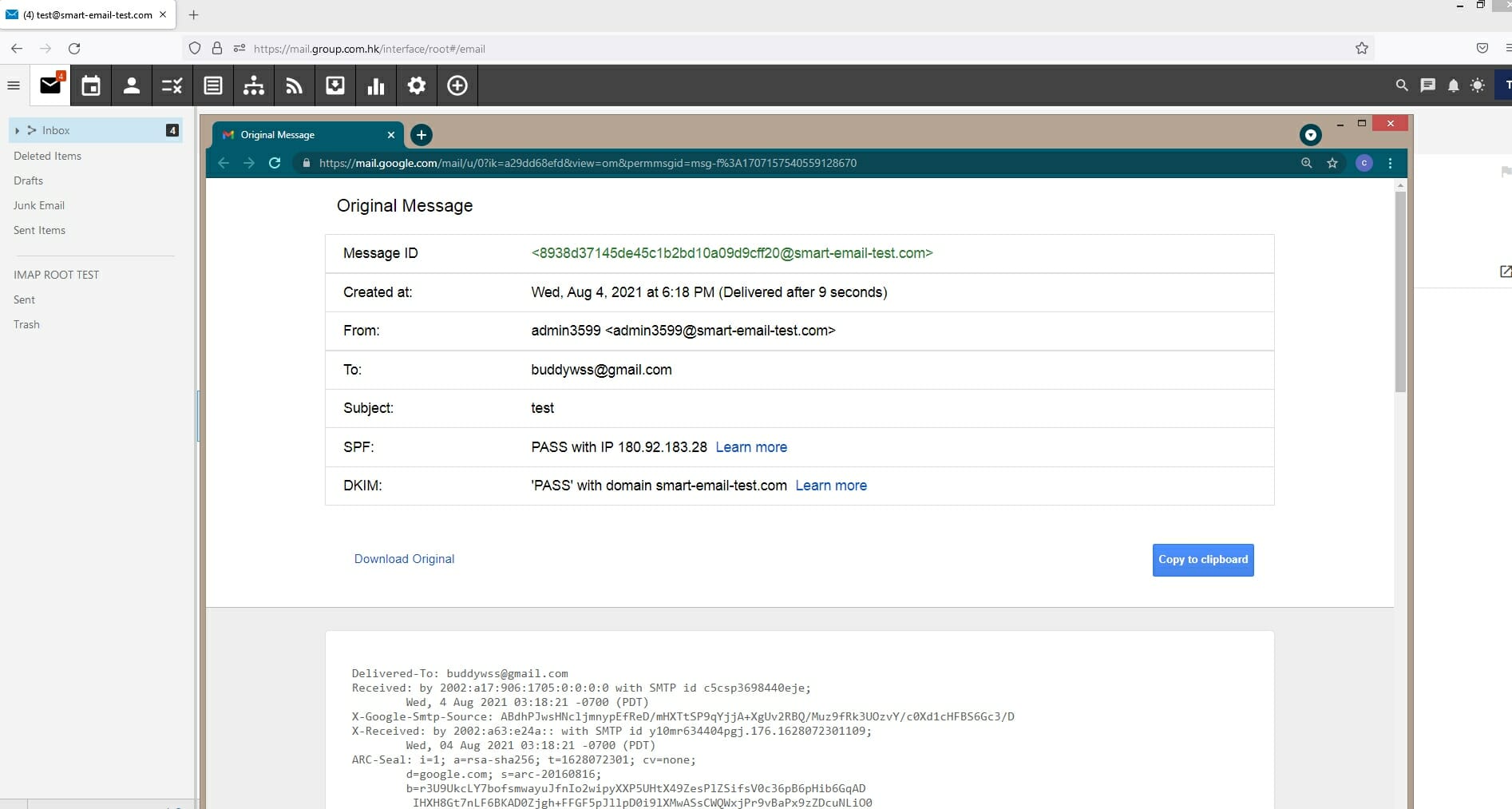1512x809 pixels.
Task: Open the chat message icon
Action: coord(1427,85)
